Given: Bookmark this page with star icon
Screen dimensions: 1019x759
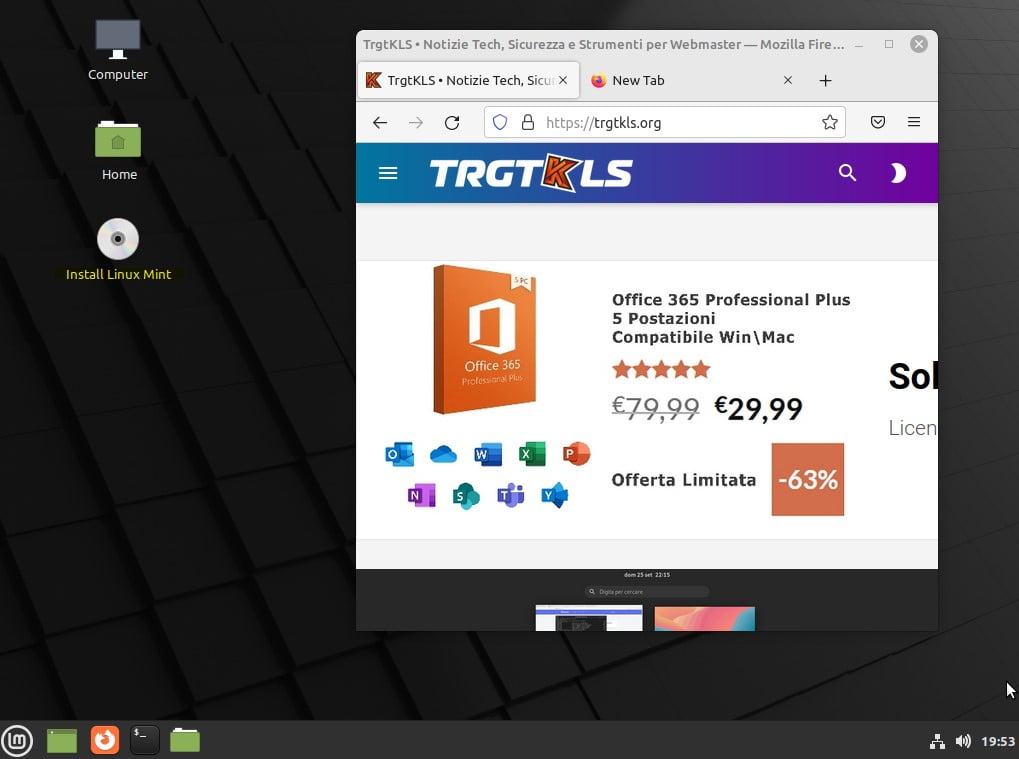Looking at the screenshot, I should point(829,122).
